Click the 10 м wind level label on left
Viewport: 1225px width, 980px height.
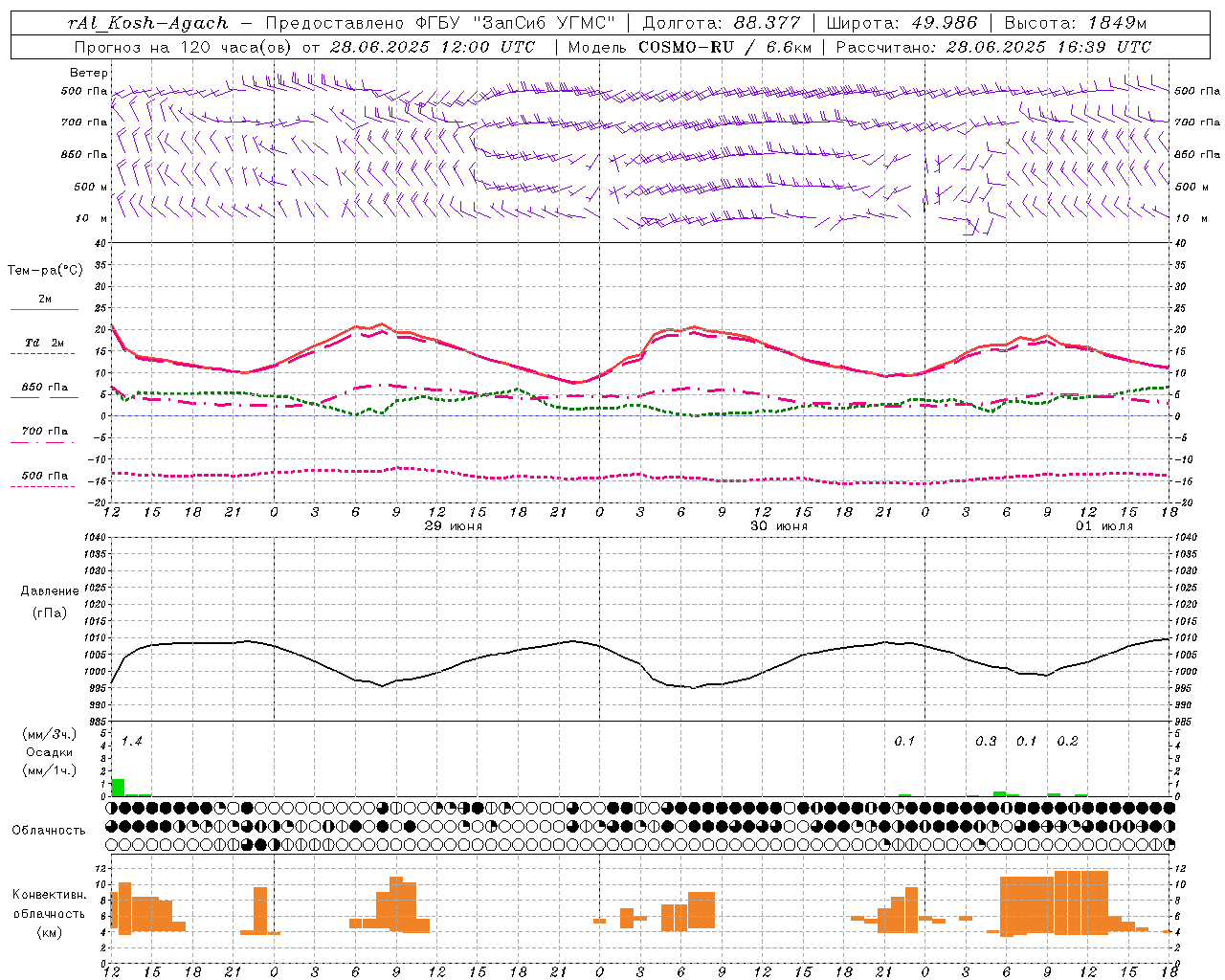(x=92, y=218)
